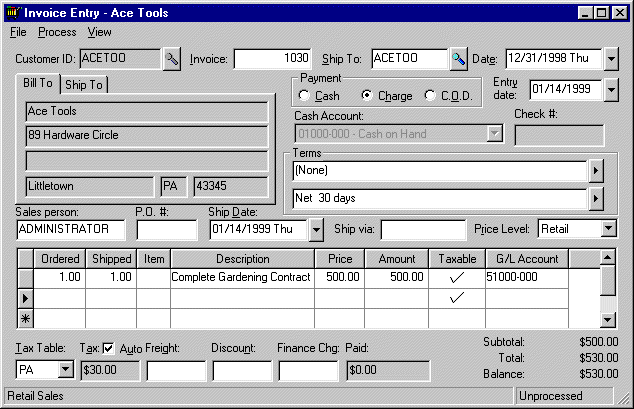The height and width of the screenshot is (409, 634).
Task: Open the invoice Date dropdown
Action: coord(612,59)
